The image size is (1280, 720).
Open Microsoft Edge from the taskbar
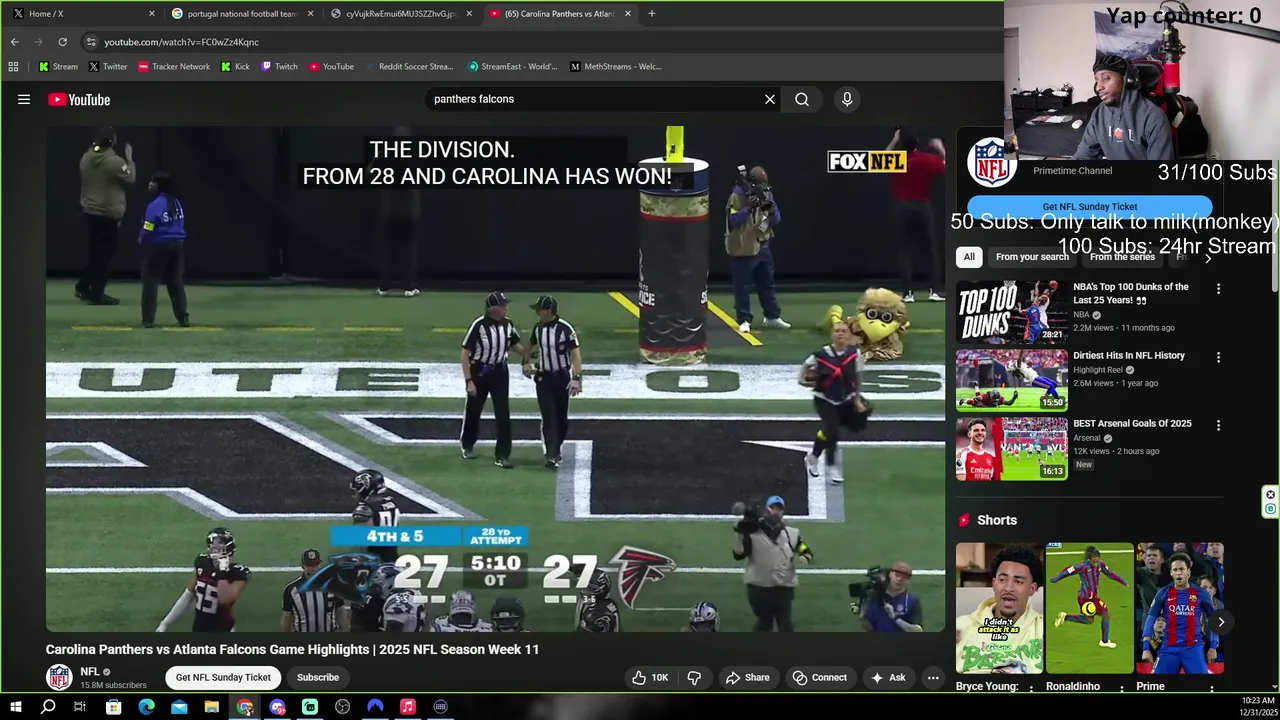click(146, 707)
